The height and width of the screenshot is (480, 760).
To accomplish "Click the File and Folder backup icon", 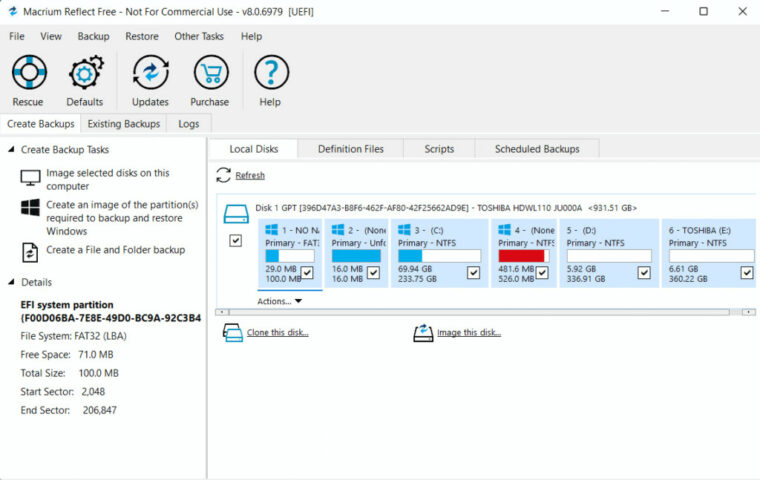I will [x=30, y=252].
